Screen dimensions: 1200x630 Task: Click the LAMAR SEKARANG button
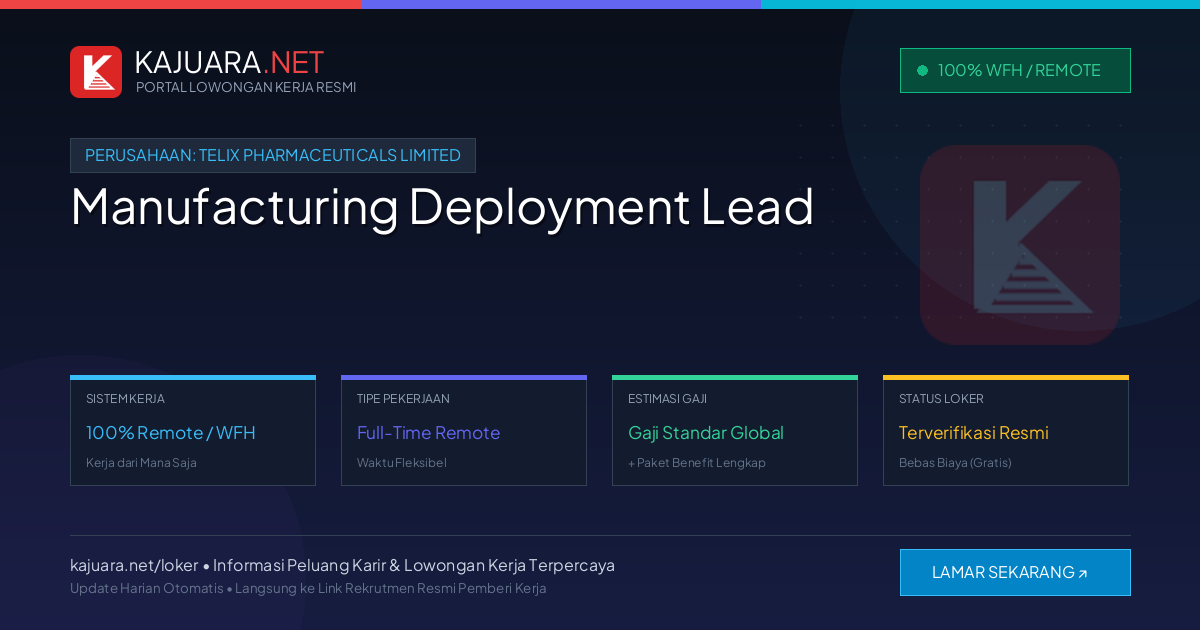click(1015, 572)
